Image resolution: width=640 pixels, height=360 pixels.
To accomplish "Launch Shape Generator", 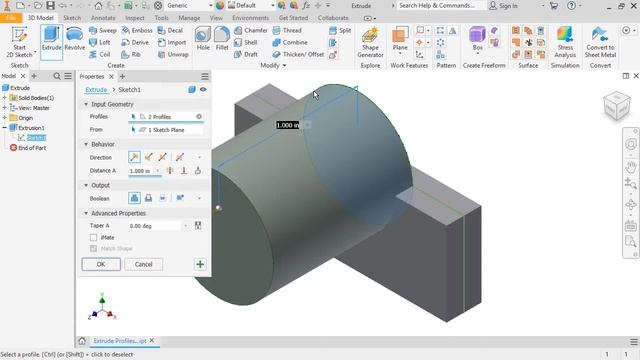I will click(370, 42).
